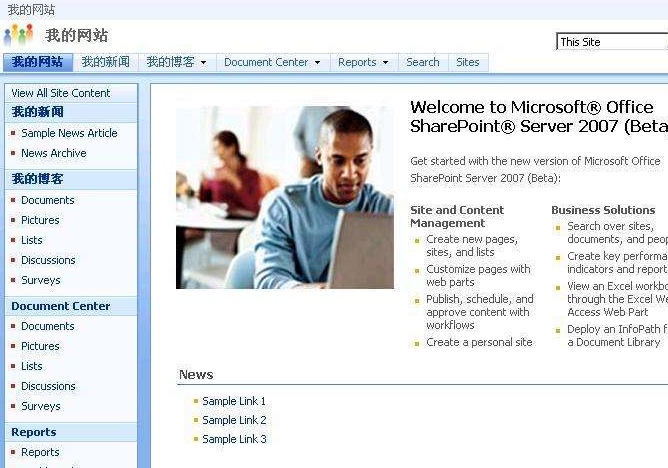Open Pictures under Document Center
The width and height of the screenshot is (668, 468).
40,346
